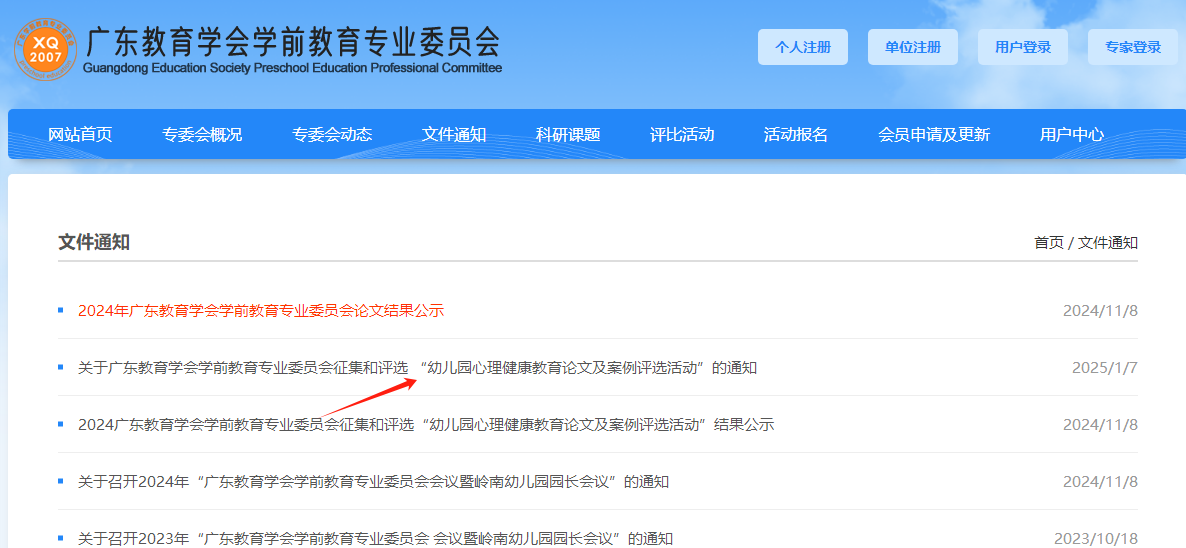Open the 活动报名 menu item

point(796,135)
